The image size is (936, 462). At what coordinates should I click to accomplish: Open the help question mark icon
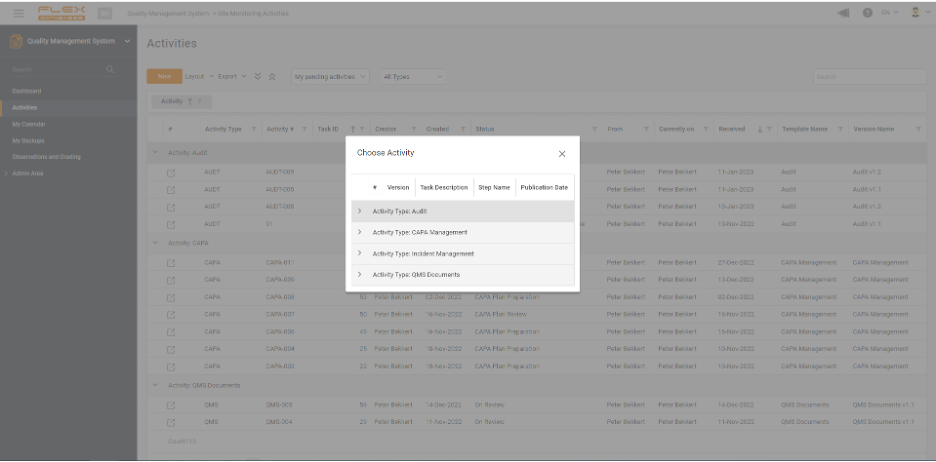pos(867,12)
